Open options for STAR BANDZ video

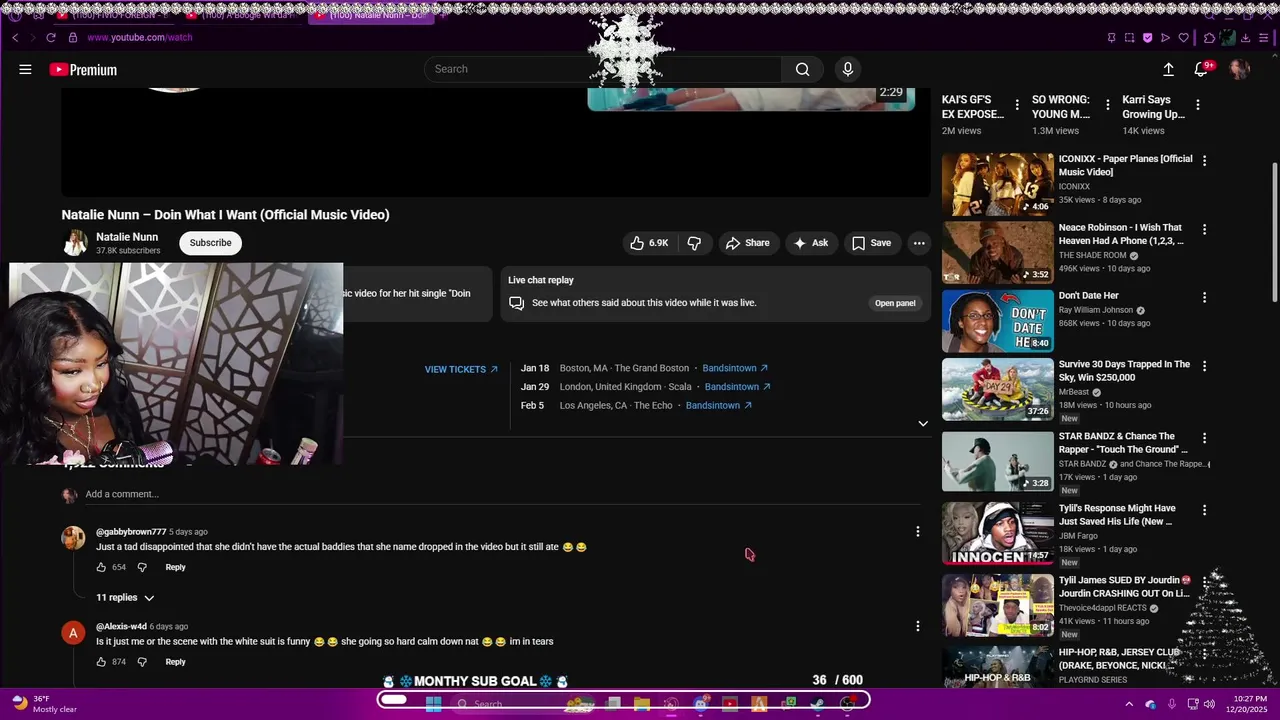coord(1204,438)
